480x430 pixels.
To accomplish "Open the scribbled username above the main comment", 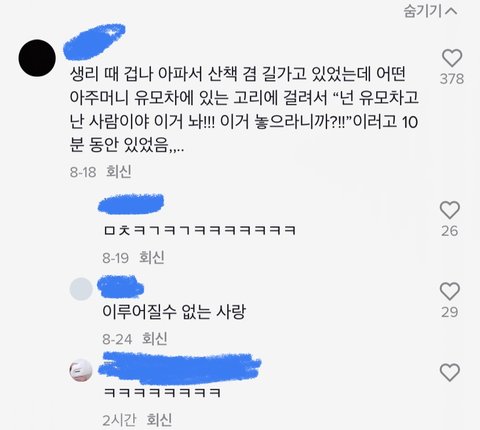I will pyautogui.click(x=94, y=41).
